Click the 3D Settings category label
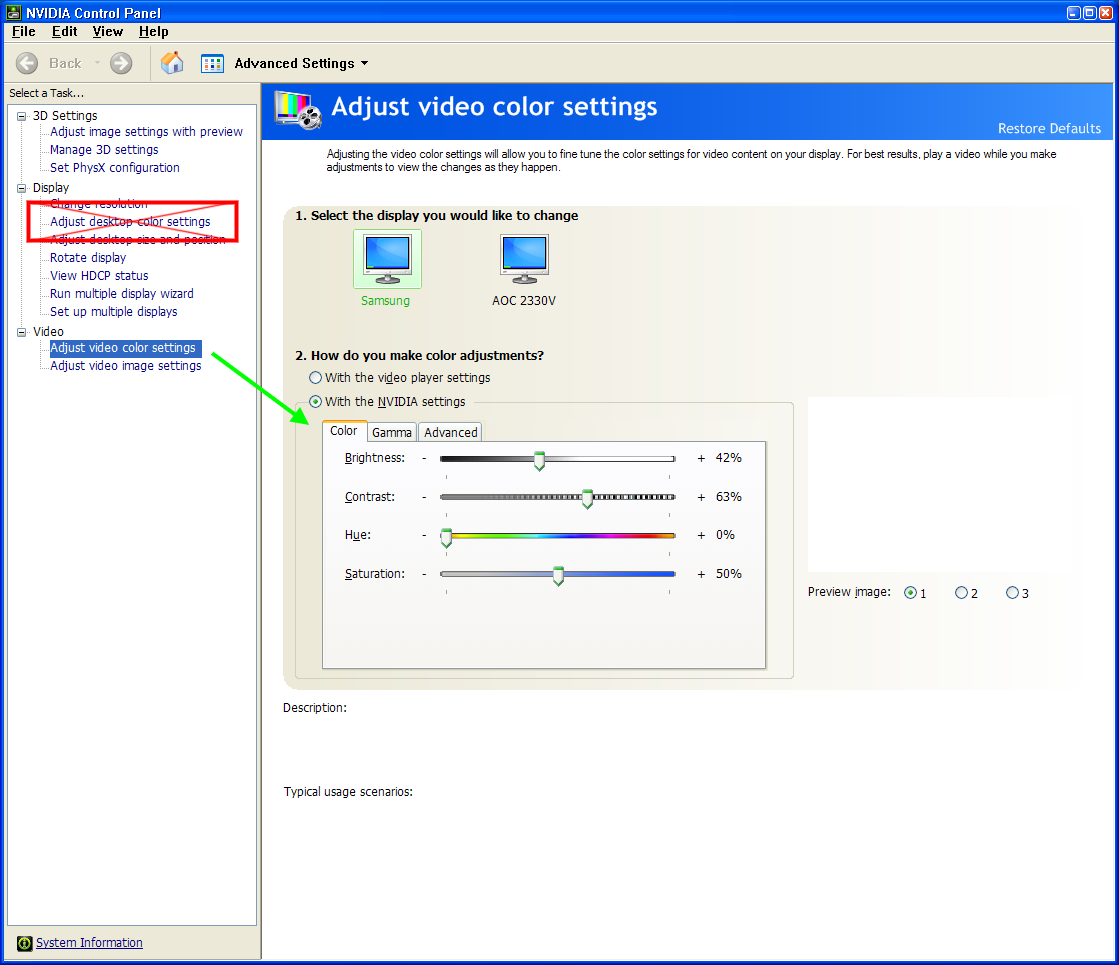 [x=65, y=116]
